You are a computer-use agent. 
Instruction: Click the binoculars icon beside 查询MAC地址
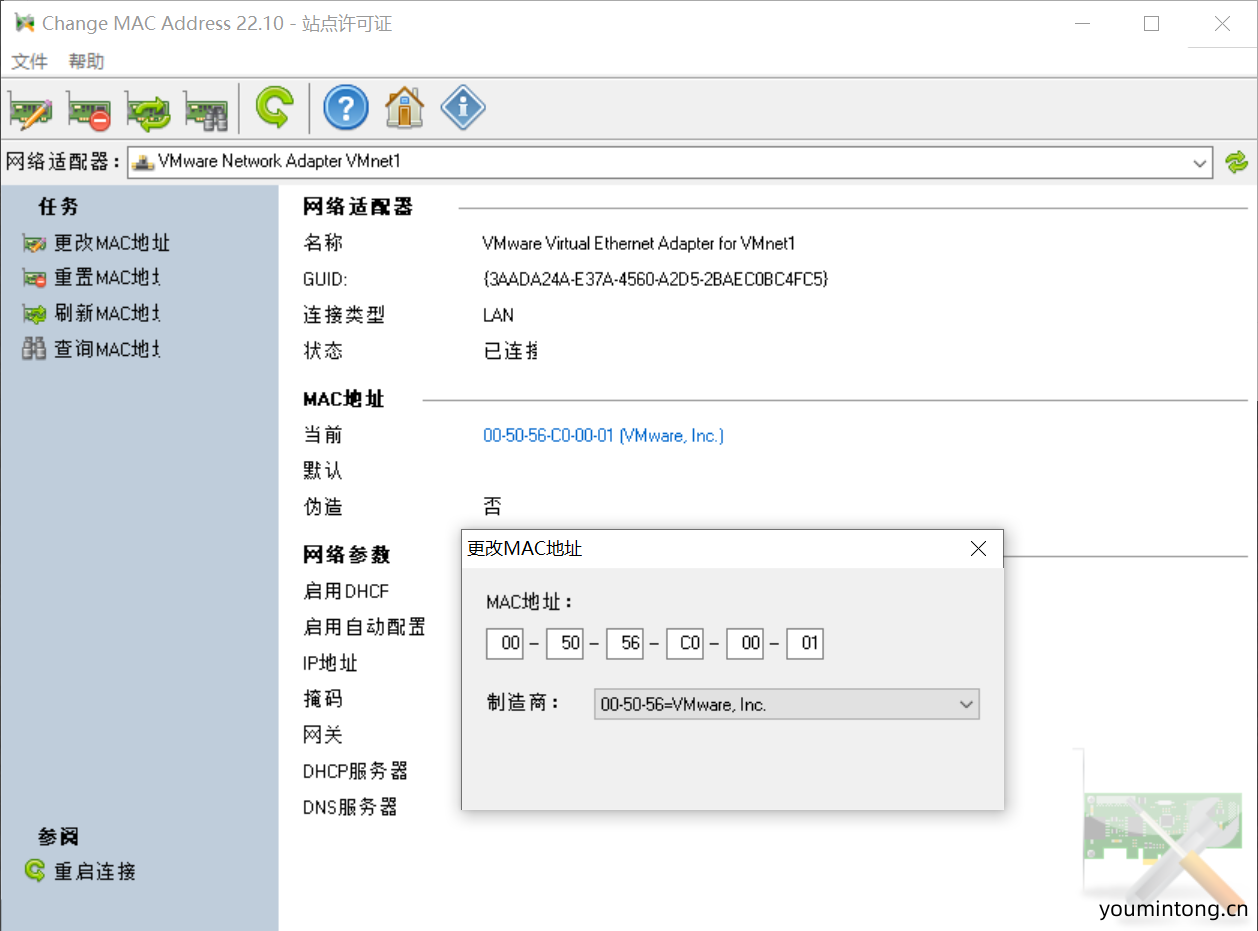34,349
